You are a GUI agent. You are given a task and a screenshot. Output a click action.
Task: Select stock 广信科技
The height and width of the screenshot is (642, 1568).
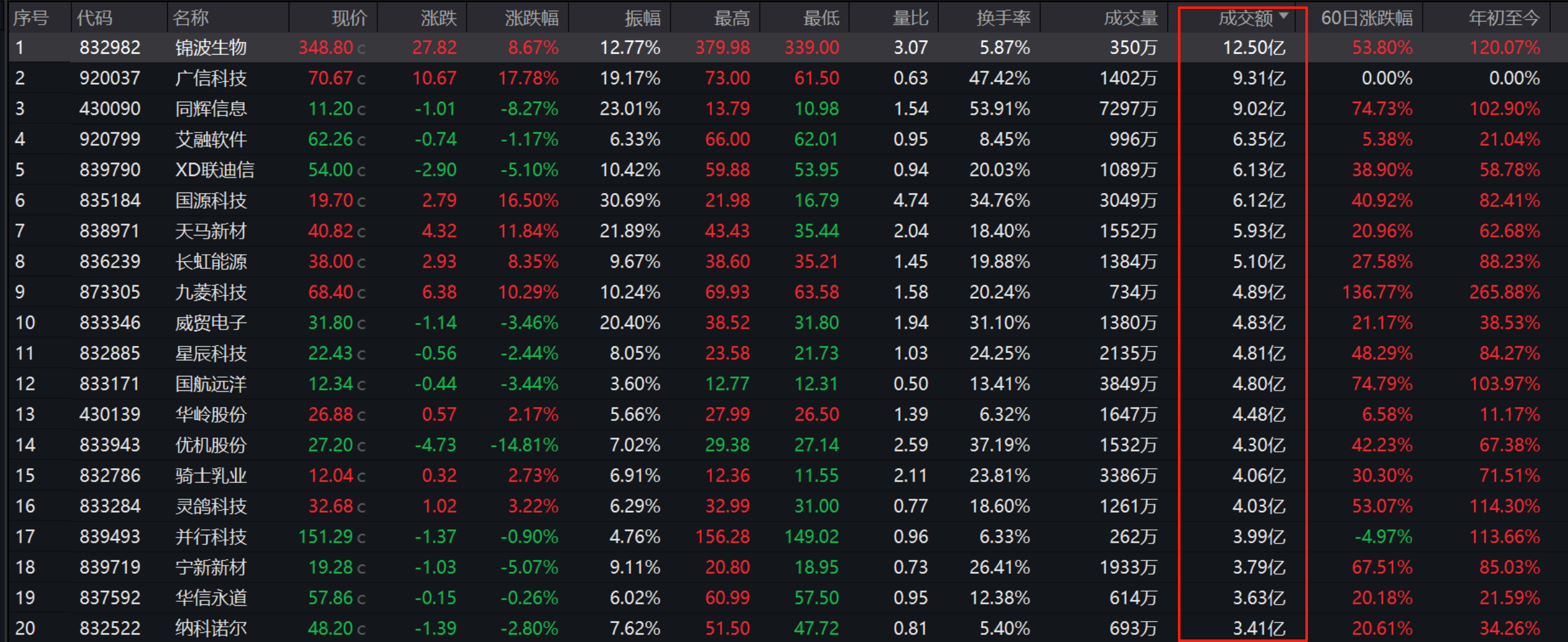[211, 78]
